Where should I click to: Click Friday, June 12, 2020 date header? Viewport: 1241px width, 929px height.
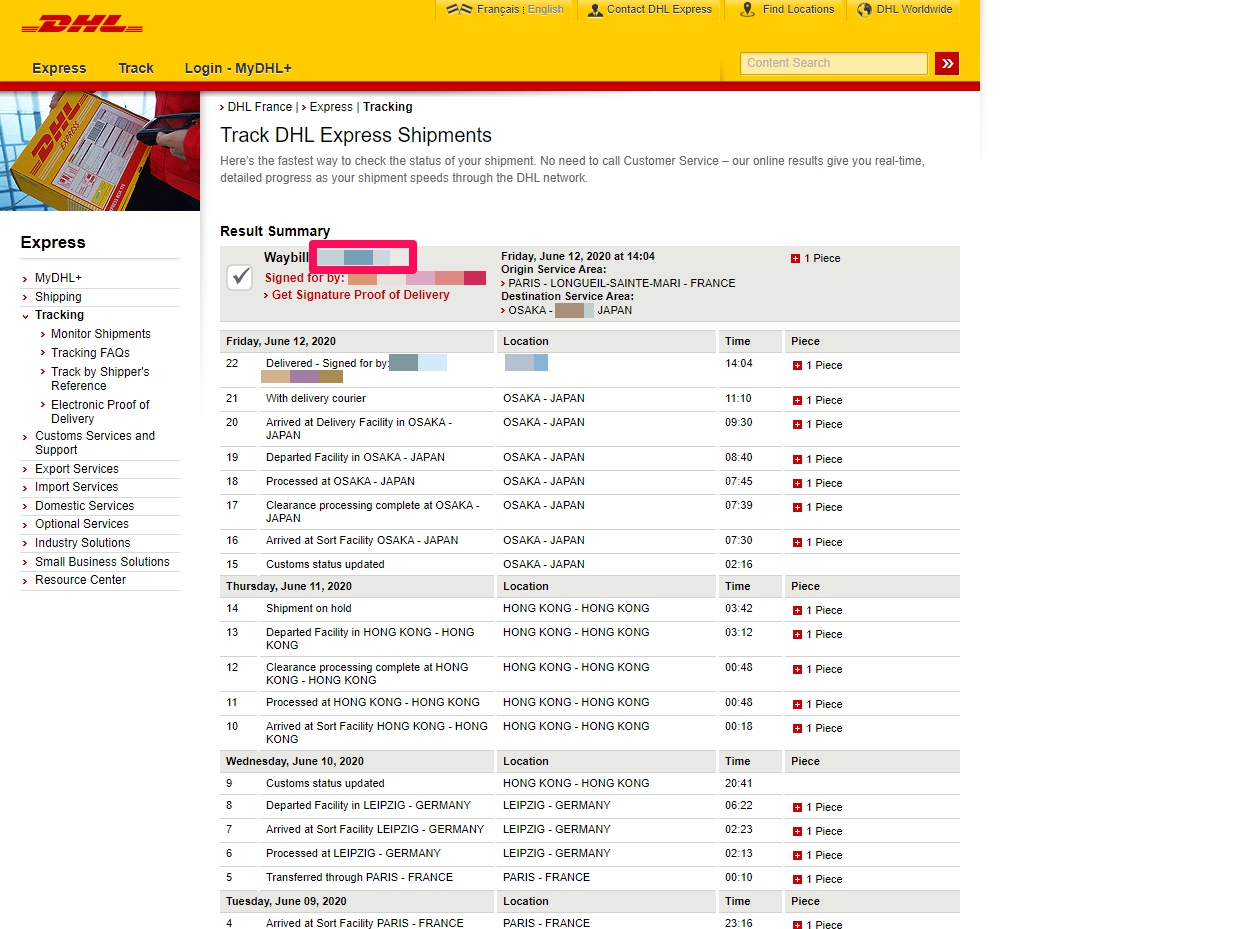click(x=281, y=342)
